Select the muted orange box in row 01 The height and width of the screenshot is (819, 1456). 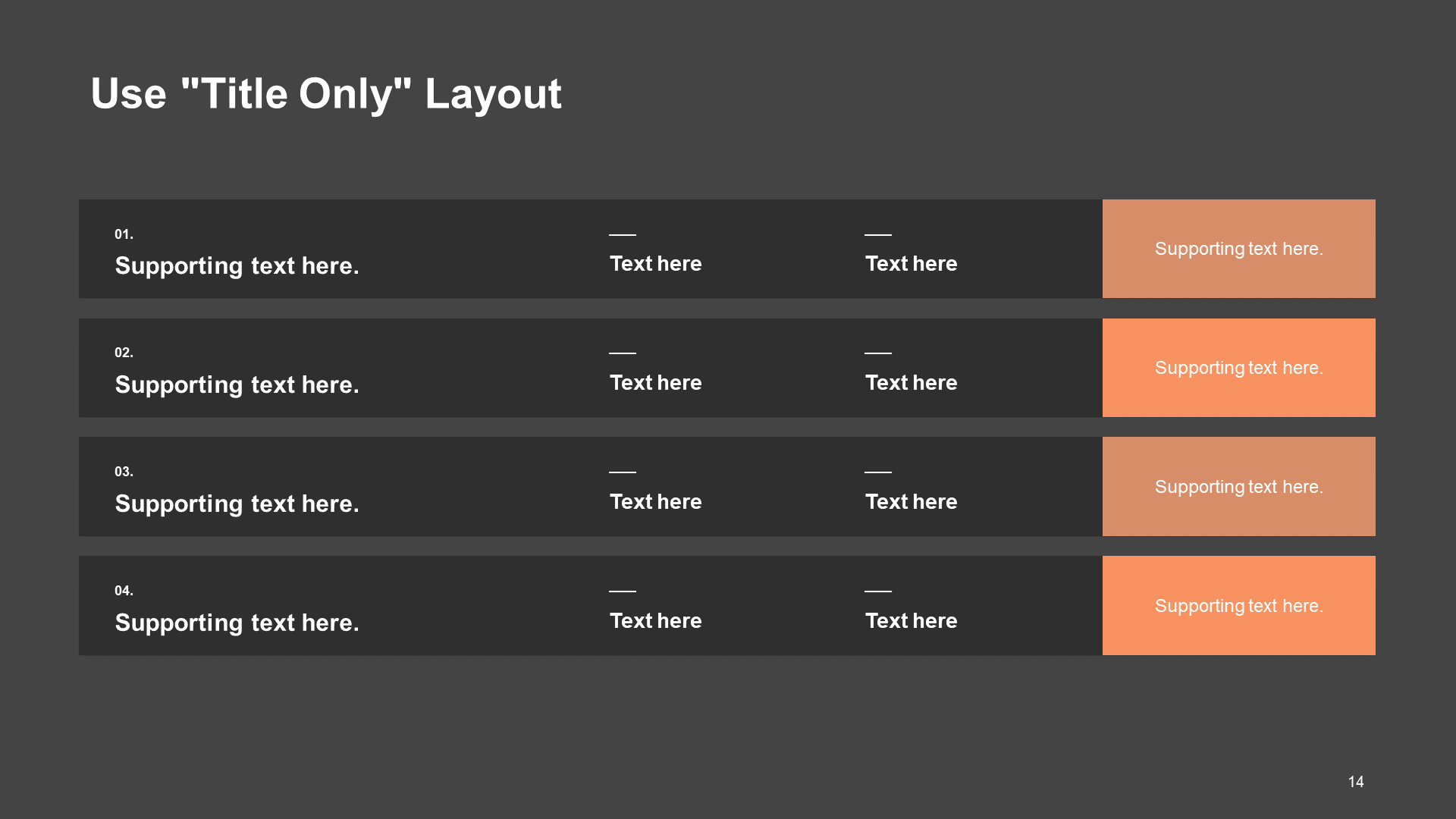[1239, 249]
